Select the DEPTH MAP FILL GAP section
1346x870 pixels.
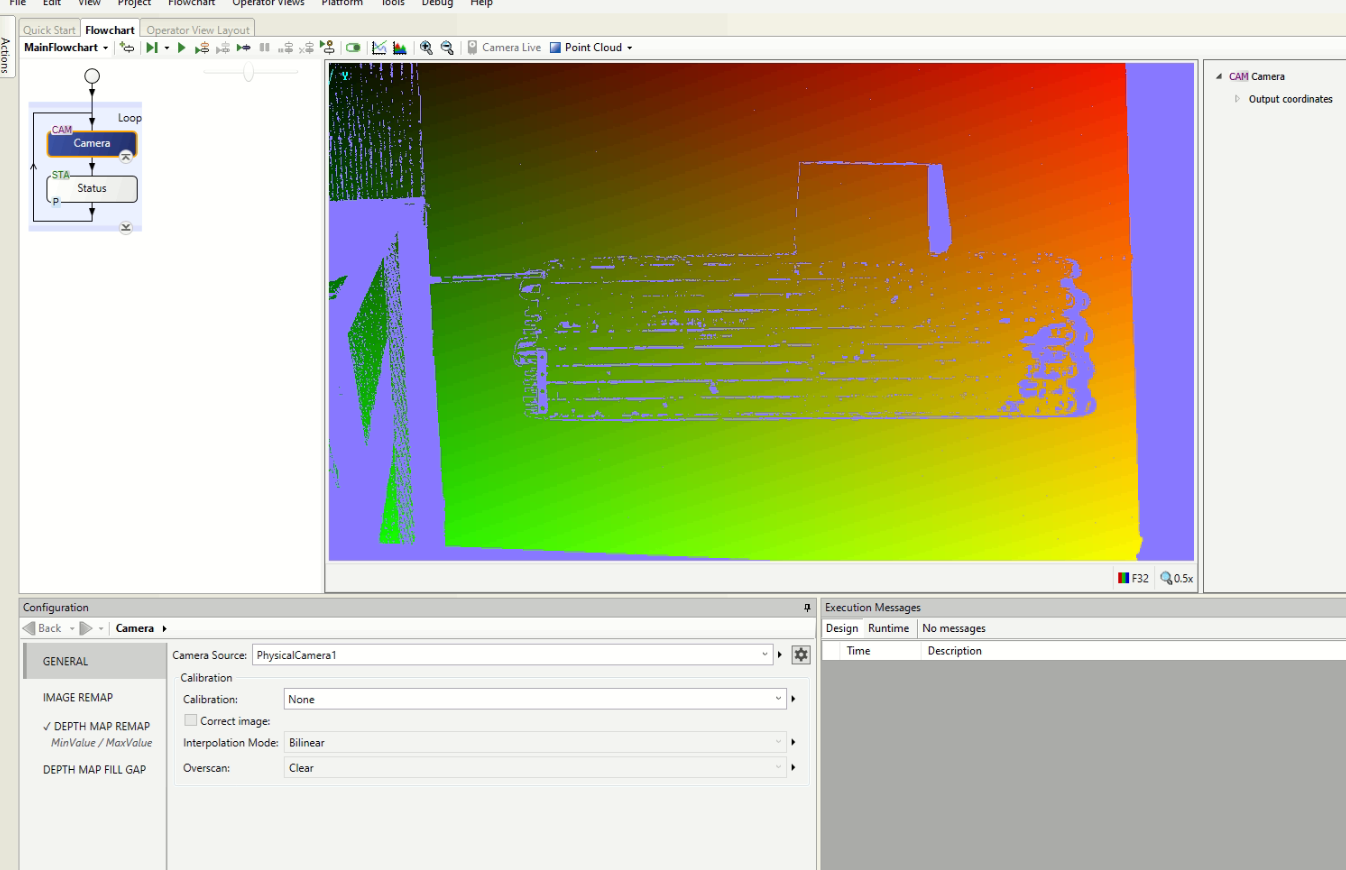(94, 770)
